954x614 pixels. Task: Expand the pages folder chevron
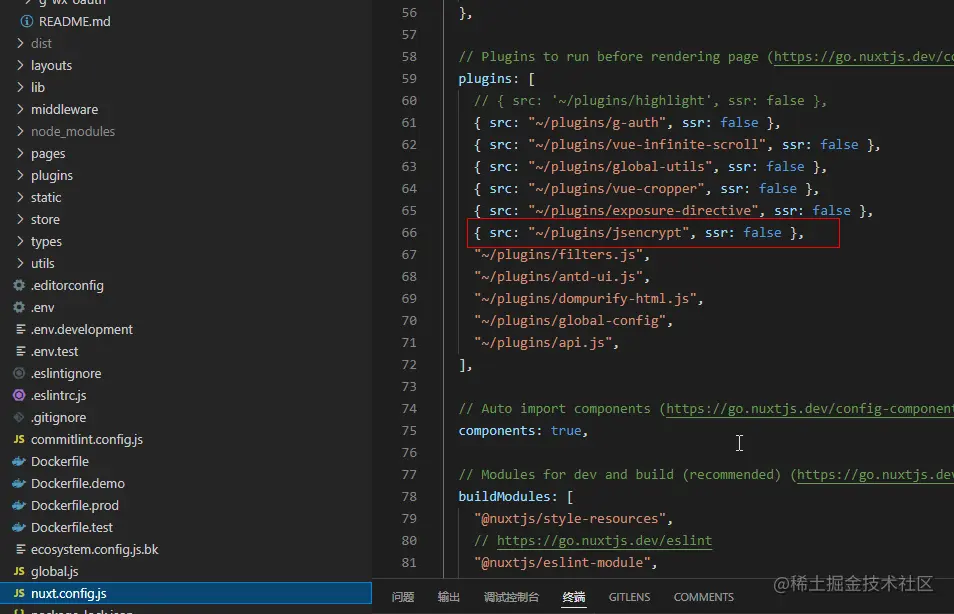[x=20, y=153]
